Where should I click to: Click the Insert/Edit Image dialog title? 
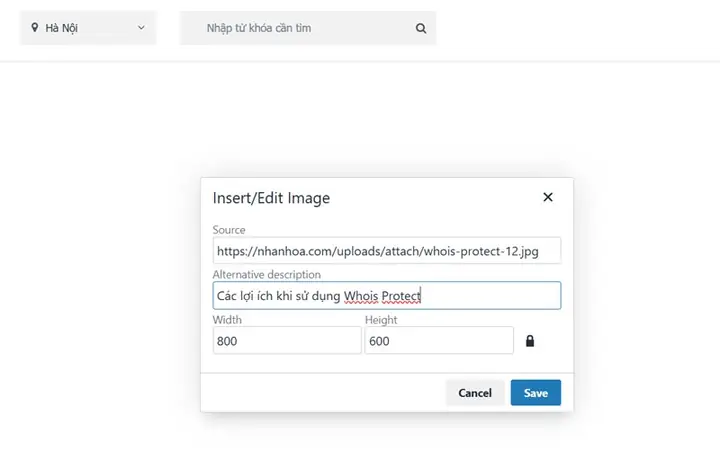(271, 198)
